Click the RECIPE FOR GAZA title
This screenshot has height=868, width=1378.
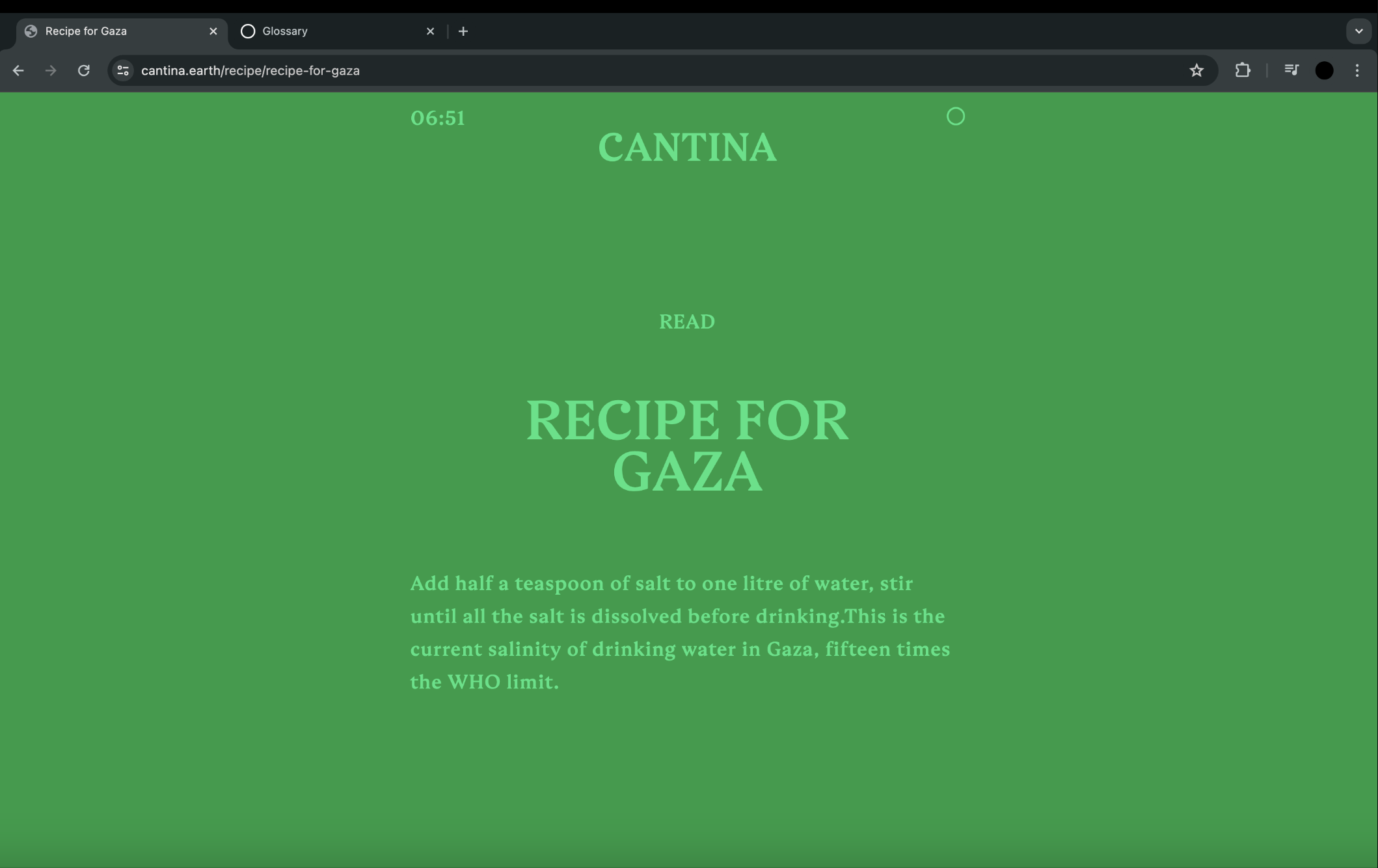687,446
